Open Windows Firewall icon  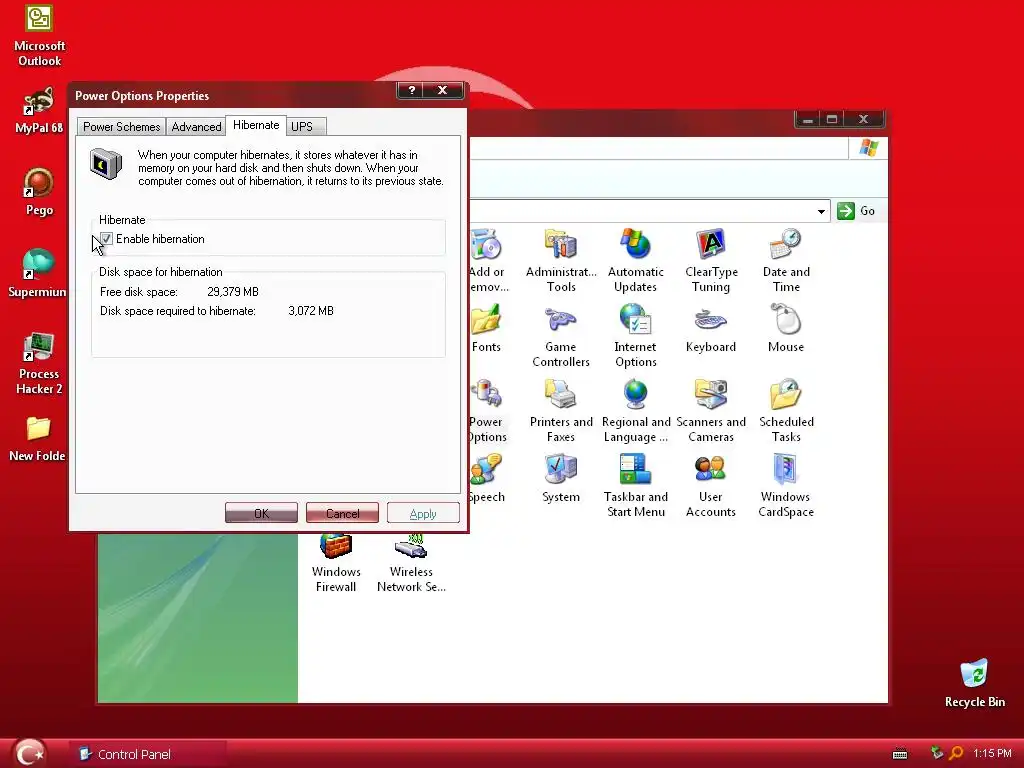pos(336,563)
